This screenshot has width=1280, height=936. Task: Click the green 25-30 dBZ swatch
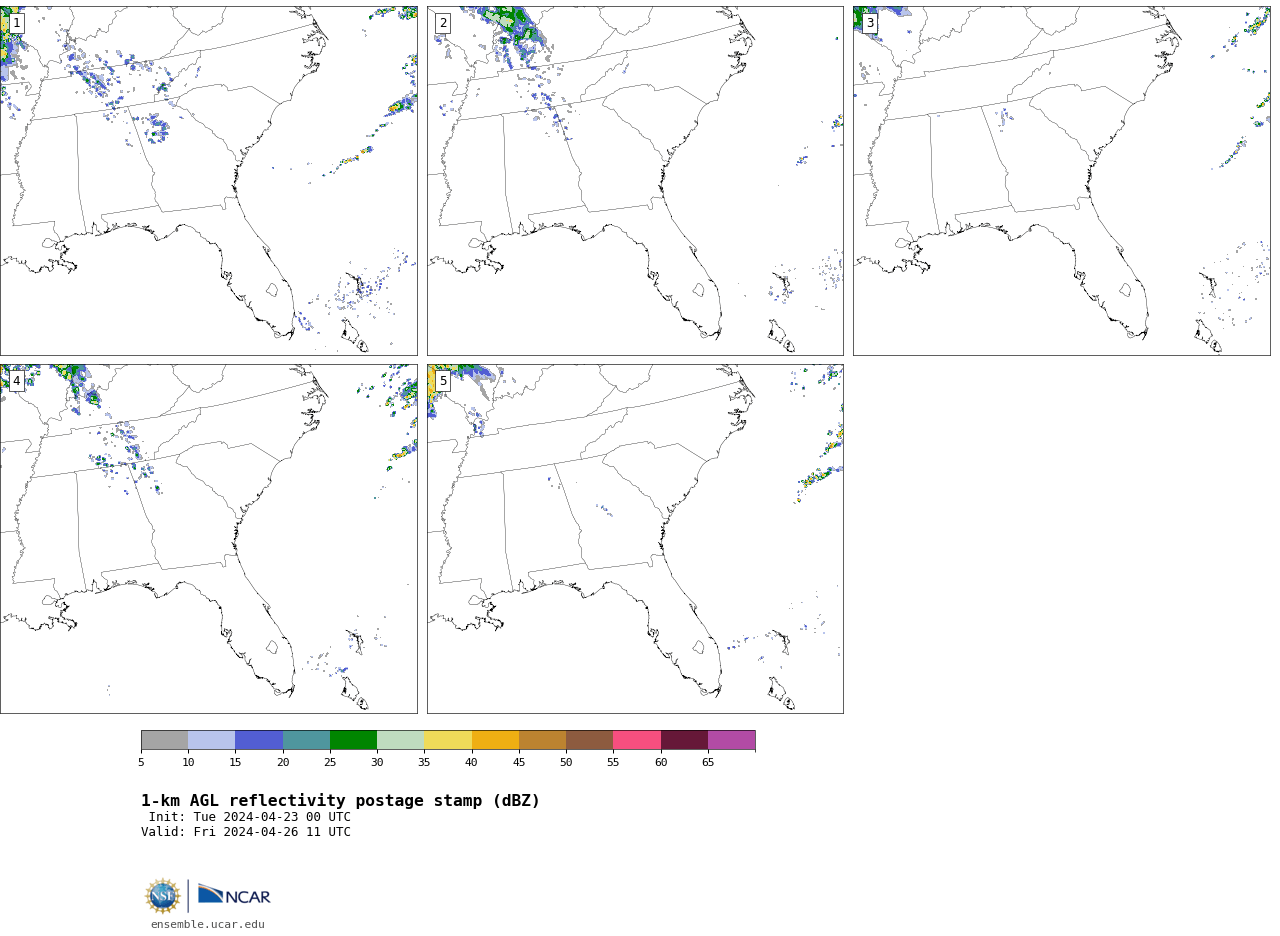coord(353,740)
